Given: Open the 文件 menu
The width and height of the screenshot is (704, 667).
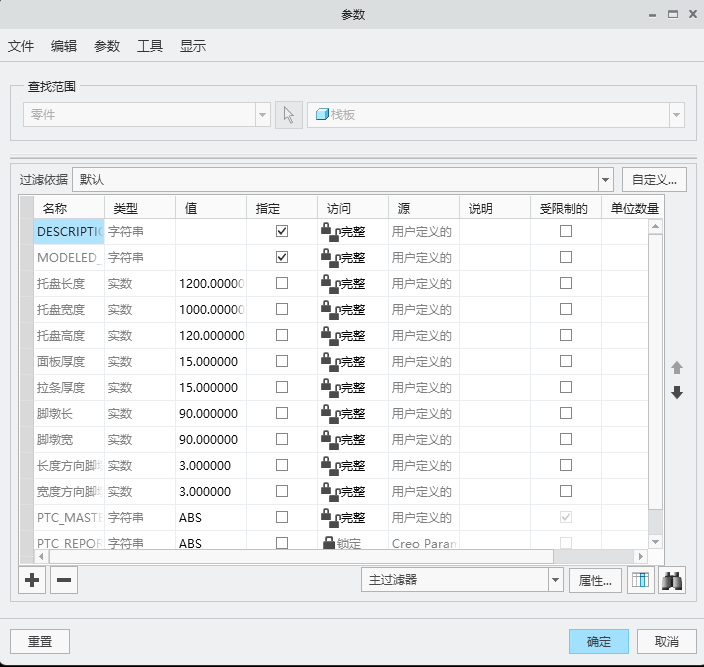Looking at the screenshot, I should (x=21, y=46).
